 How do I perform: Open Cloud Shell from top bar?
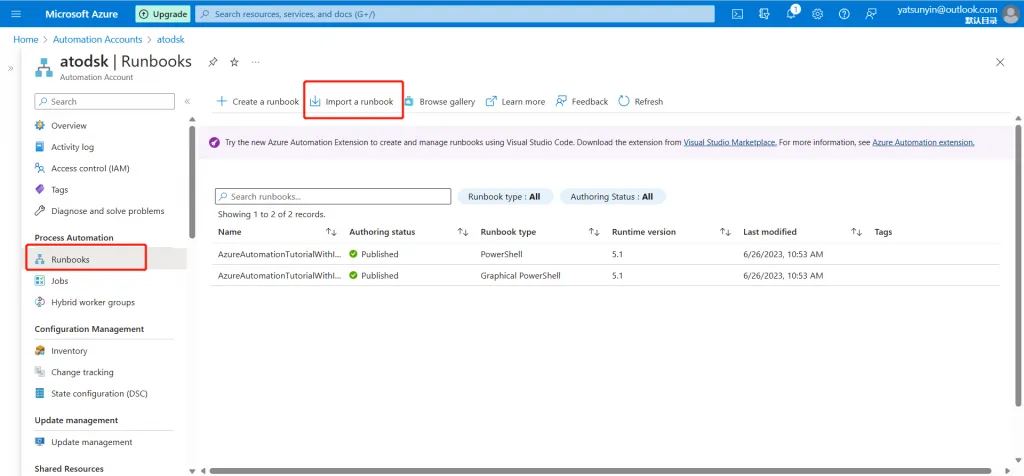point(737,14)
